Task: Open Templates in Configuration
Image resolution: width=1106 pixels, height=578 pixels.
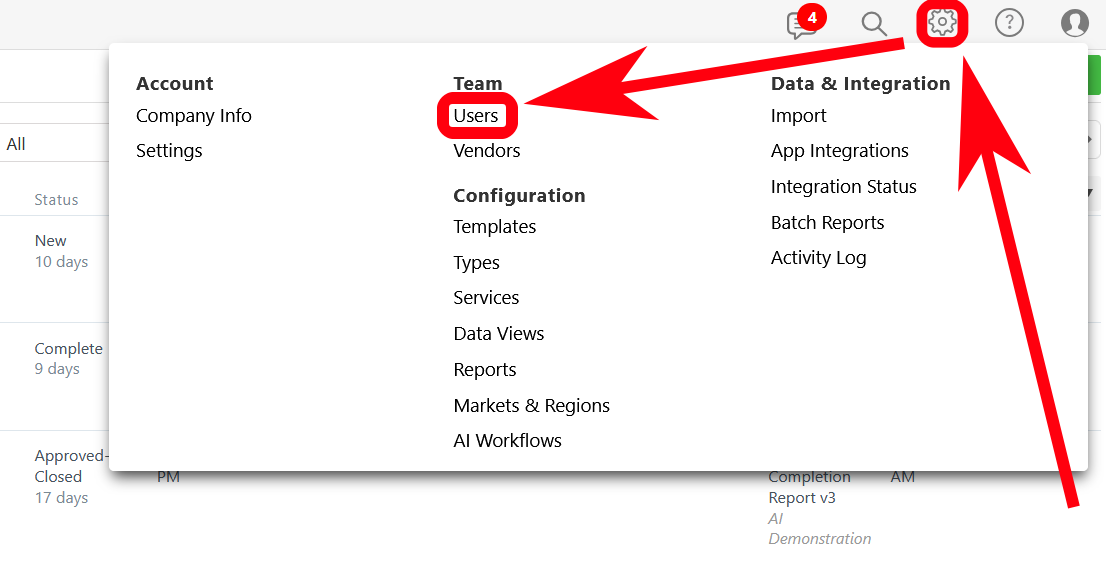Action: click(x=494, y=227)
